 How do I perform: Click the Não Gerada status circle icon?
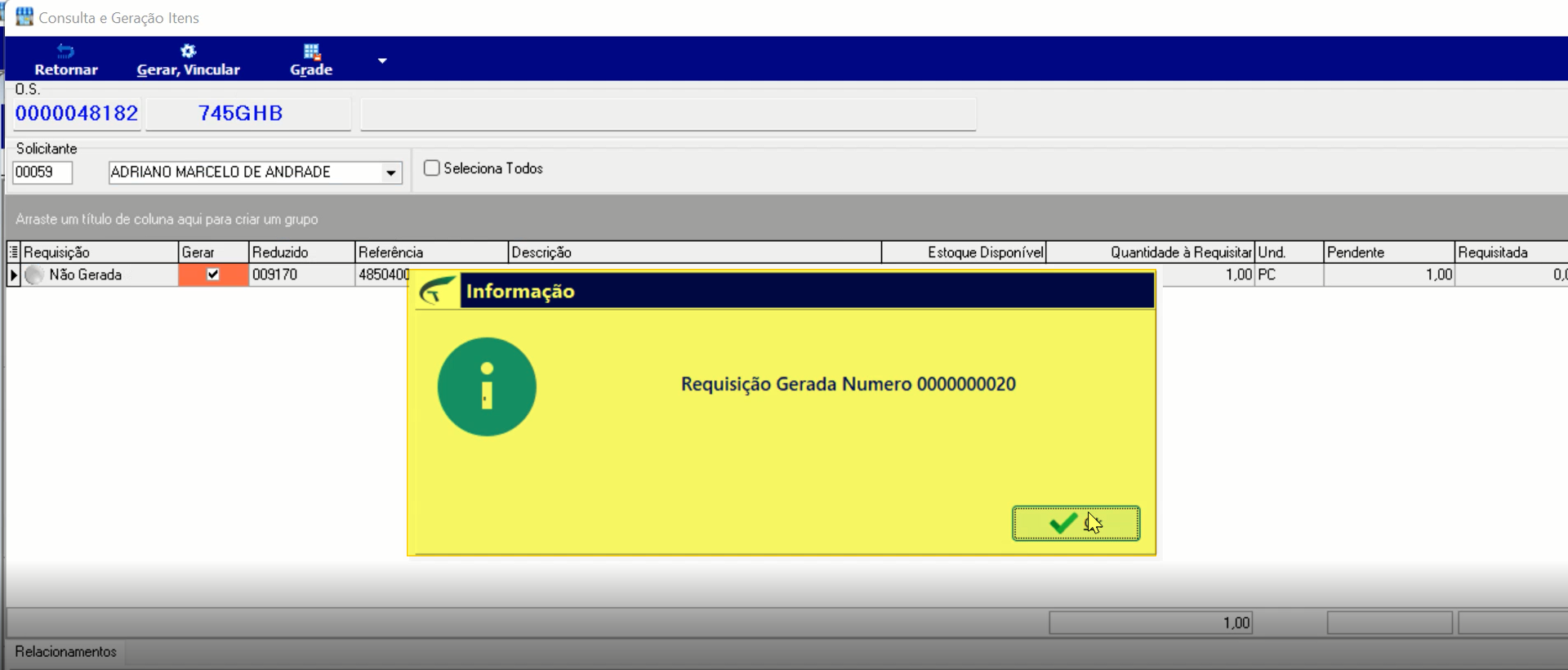pyautogui.click(x=34, y=275)
